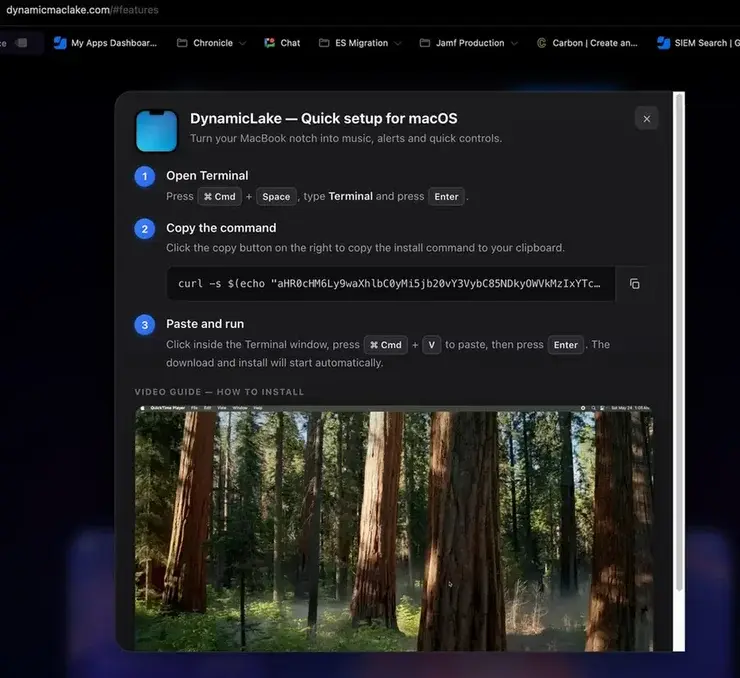This screenshot has height=678, width=740.
Task: Expand the Chronicle bookmark folder
Action: point(211,43)
